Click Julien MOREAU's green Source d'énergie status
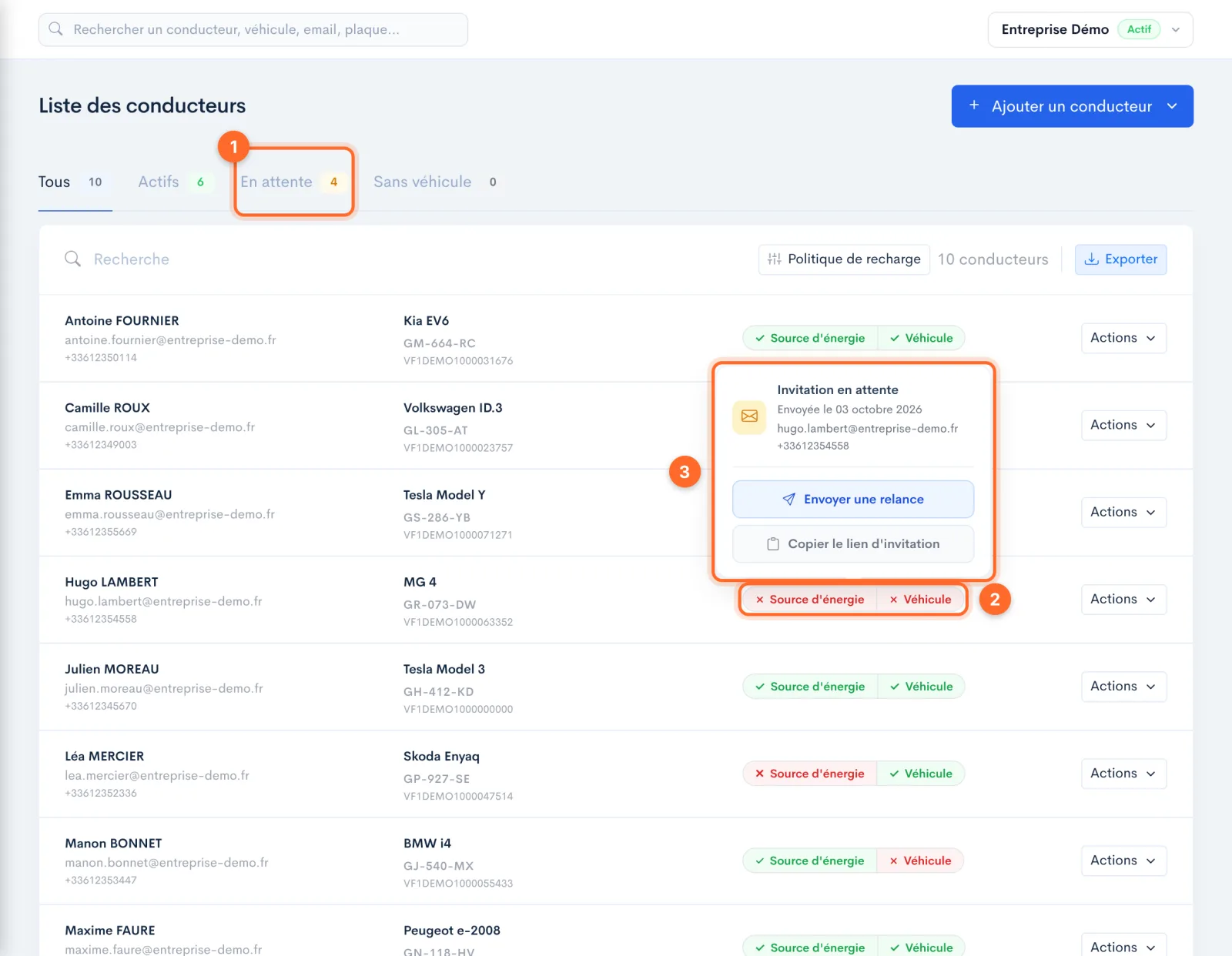 pos(810,687)
